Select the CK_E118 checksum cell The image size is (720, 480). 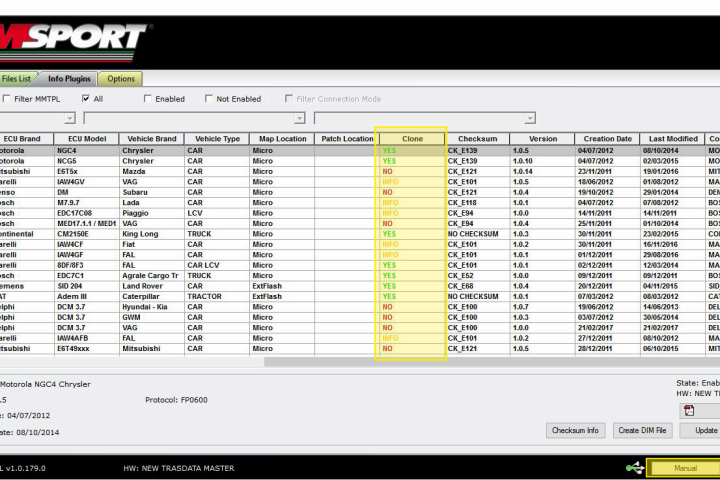coord(478,203)
